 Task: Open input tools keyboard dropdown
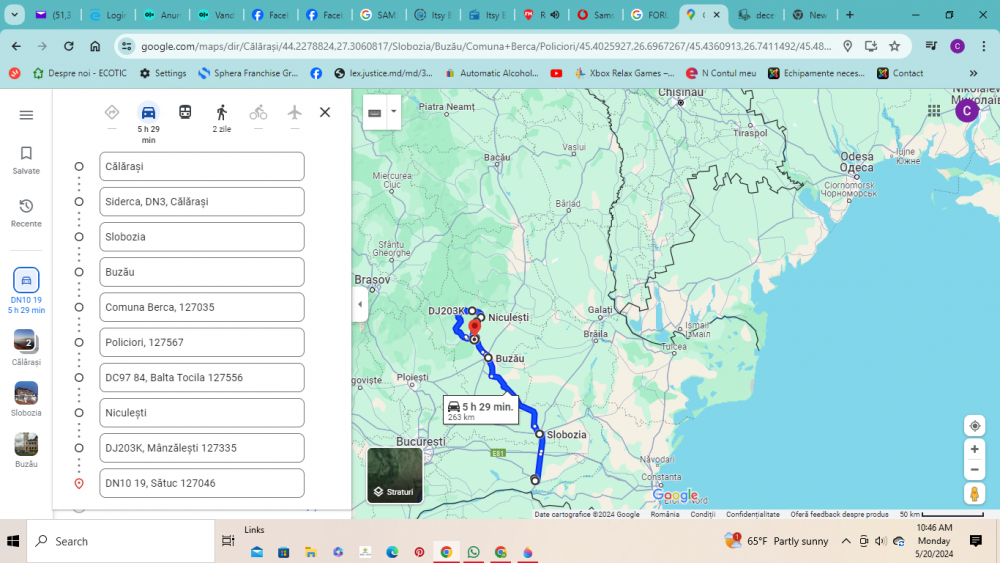pyautogui.click(x=393, y=112)
